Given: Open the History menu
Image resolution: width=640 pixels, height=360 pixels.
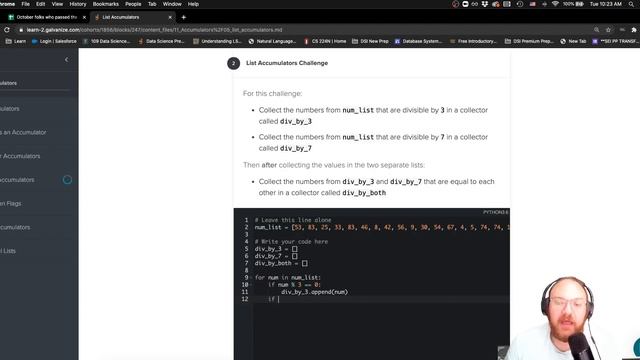Looking at the screenshot, I should tap(78, 4).
